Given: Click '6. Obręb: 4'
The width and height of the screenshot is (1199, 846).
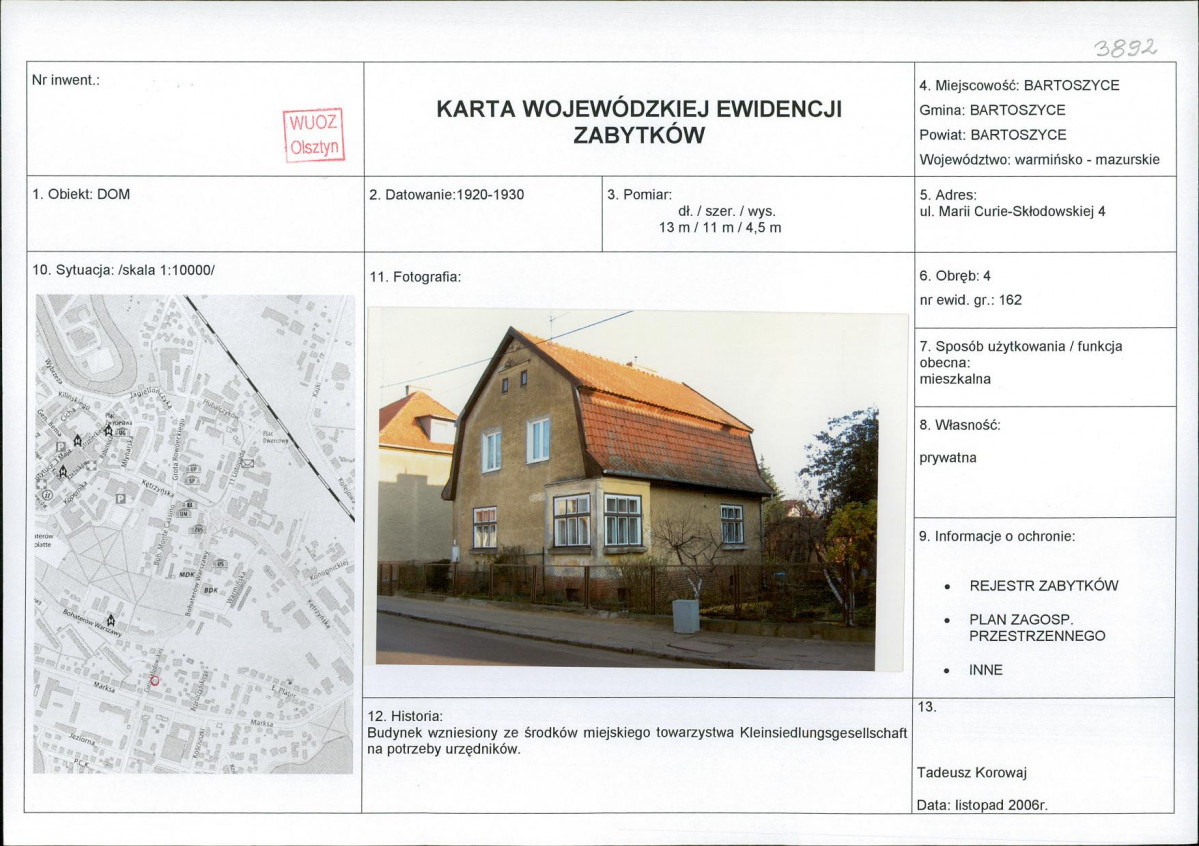Looking at the screenshot, I should point(955,275).
